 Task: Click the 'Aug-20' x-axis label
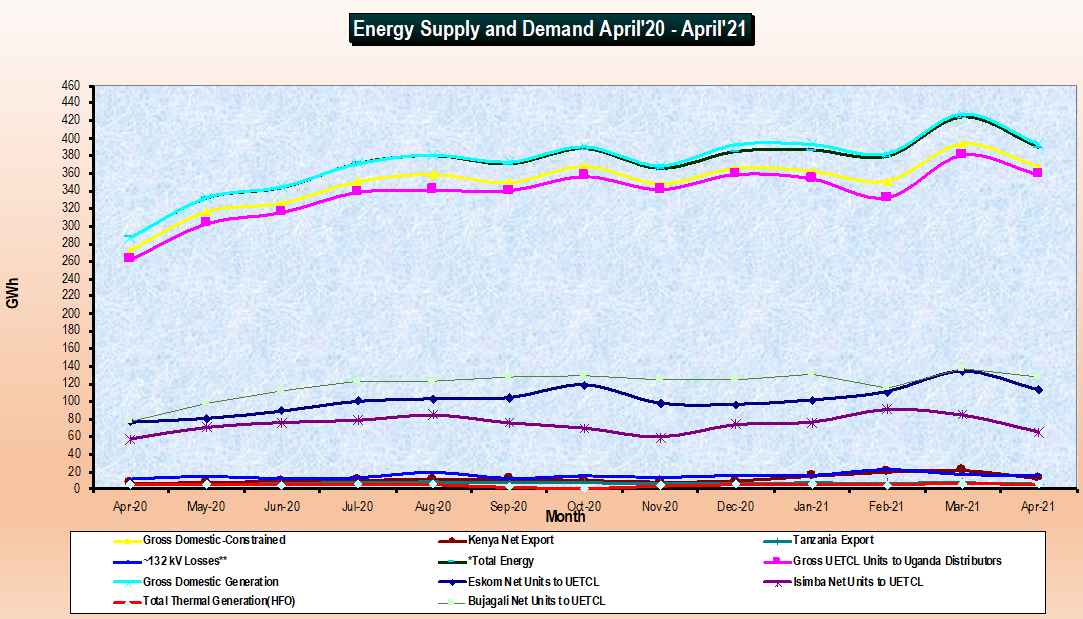point(432,507)
